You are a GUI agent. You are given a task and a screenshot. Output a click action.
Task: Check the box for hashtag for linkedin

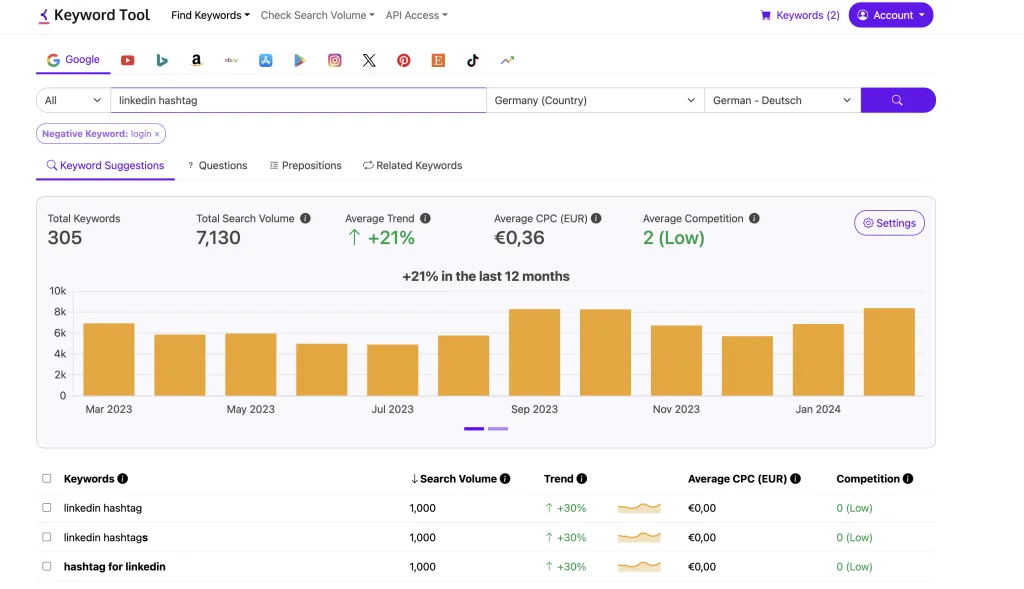click(x=46, y=566)
